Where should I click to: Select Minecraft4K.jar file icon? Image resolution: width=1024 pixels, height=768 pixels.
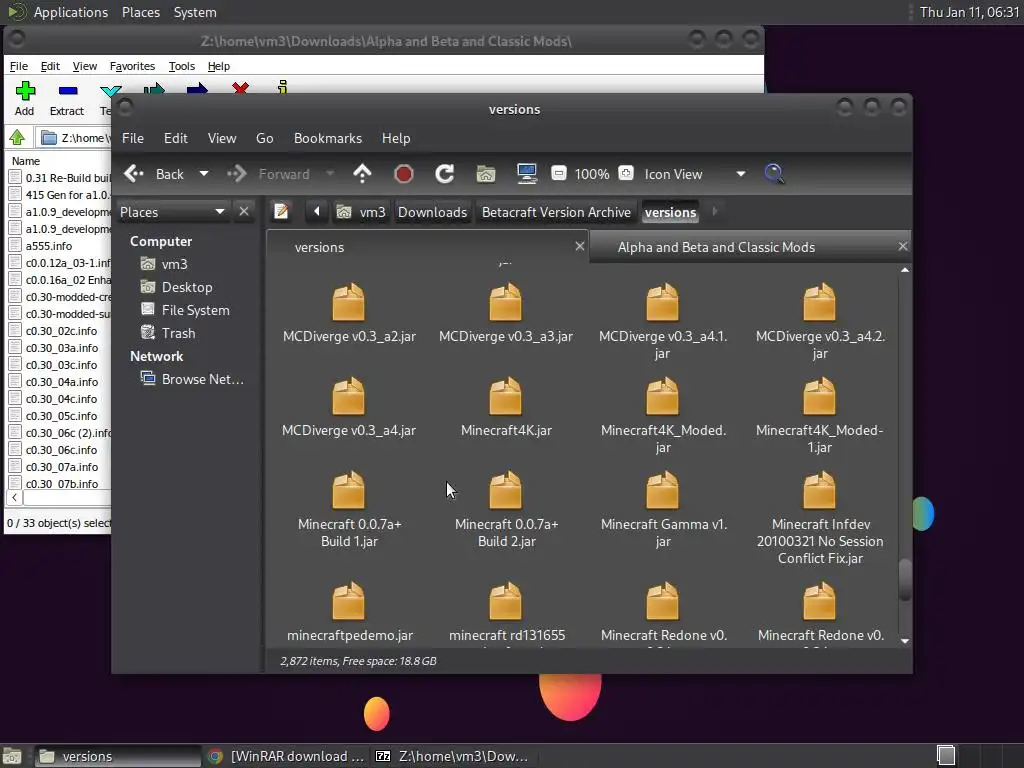(x=505, y=396)
